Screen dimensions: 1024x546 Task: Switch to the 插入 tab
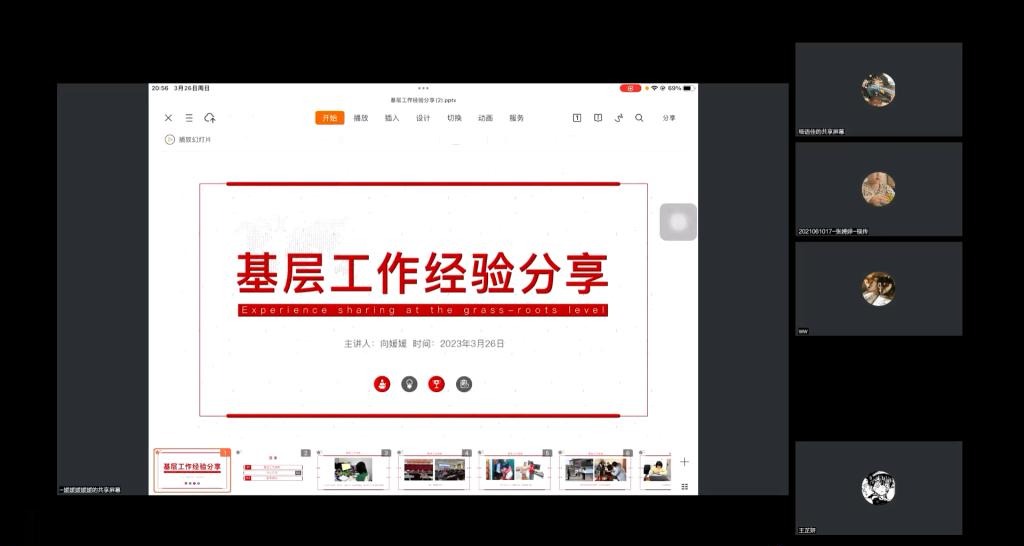[x=392, y=118]
